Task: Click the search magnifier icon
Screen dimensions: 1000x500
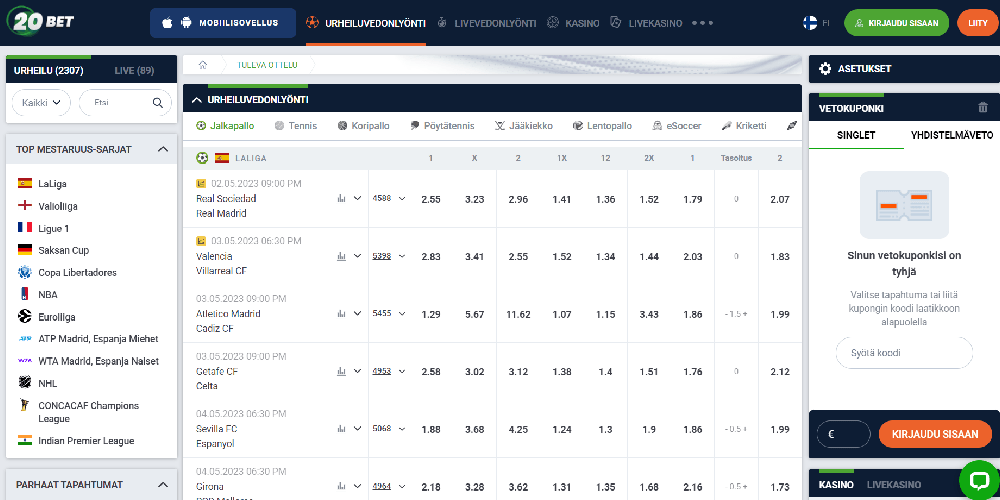Action: click(158, 102)
